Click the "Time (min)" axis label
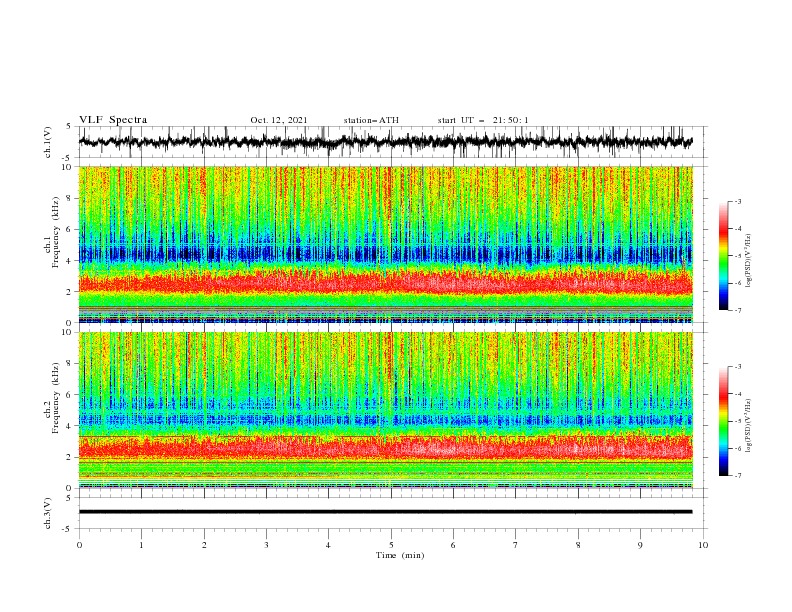The width and height of the screenshot is (792, 612). pos(400,555)
